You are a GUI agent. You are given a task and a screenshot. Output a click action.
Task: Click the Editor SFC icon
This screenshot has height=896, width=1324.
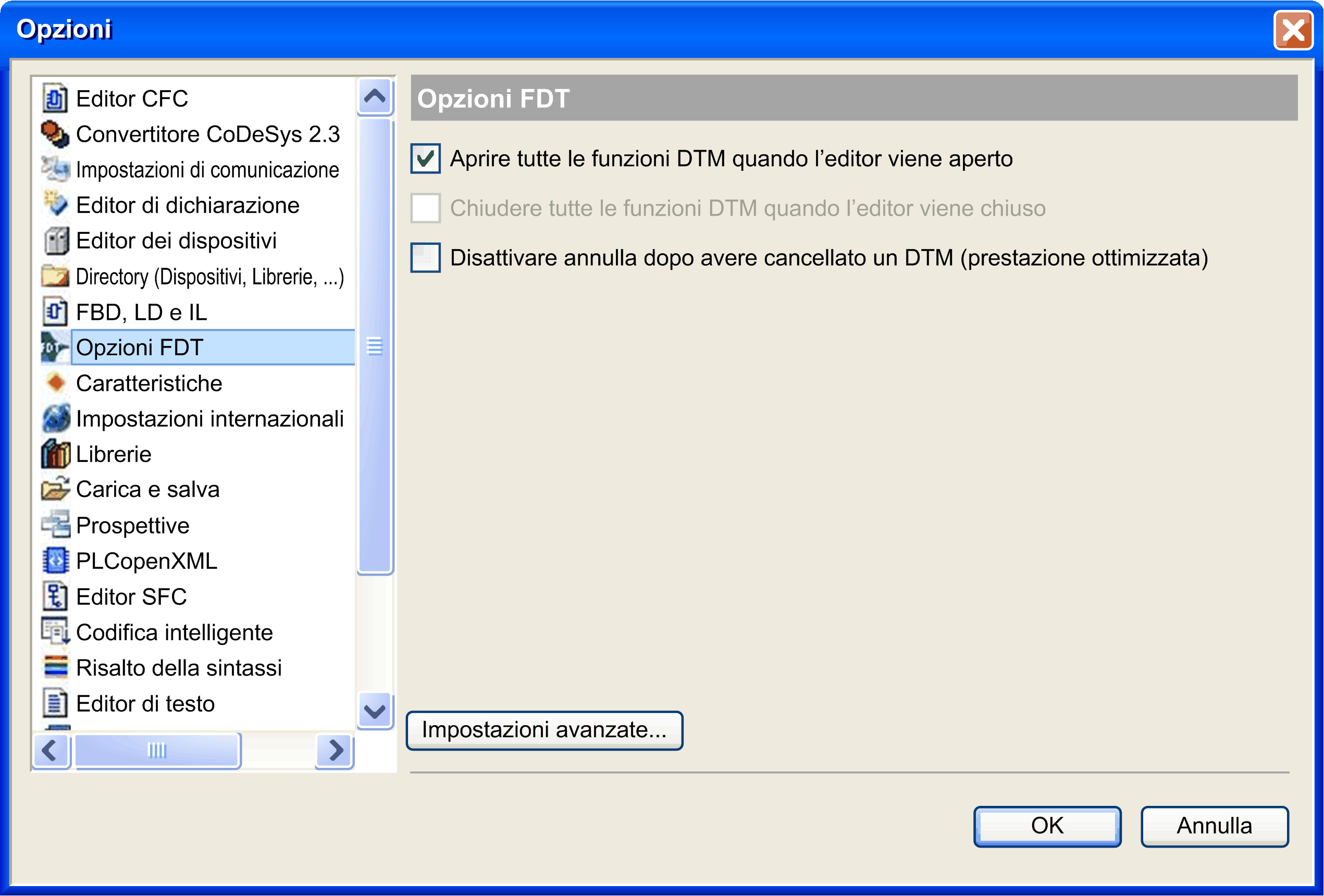point(55,597)
